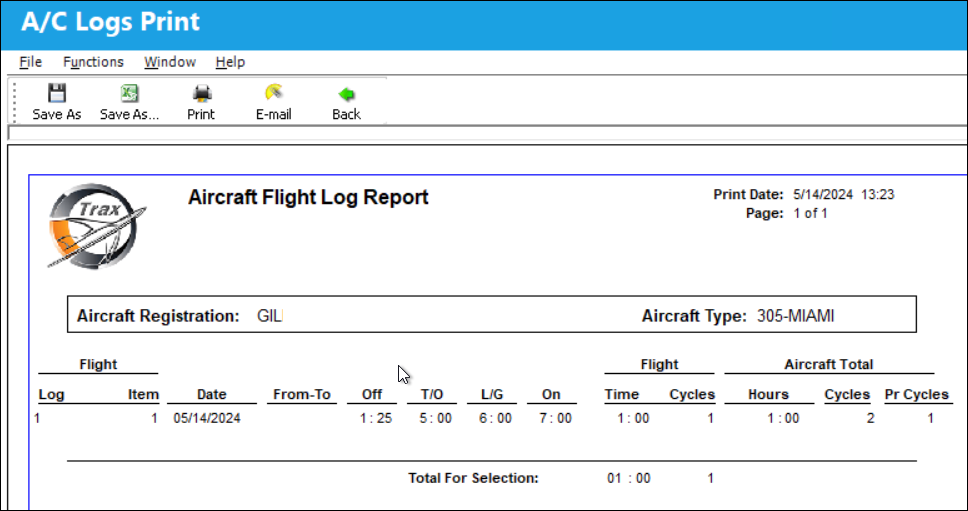968x511 pixels.
Task: Click the page indicator 1 of 1
Action: (x=810, y=214)
